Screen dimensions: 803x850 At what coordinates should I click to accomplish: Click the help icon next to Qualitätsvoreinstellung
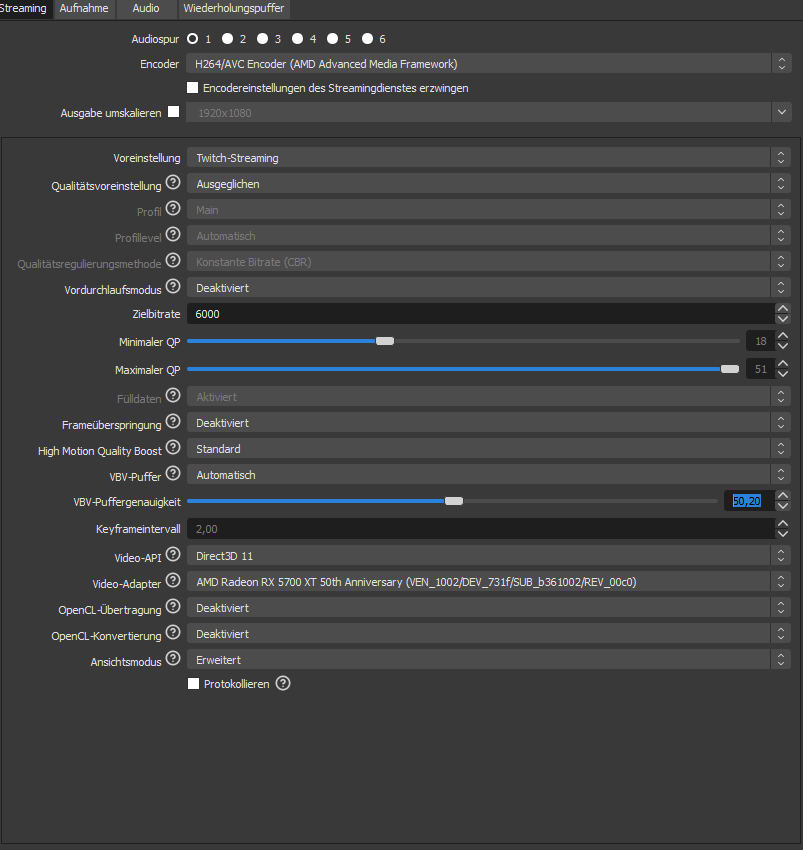(173, 183)
